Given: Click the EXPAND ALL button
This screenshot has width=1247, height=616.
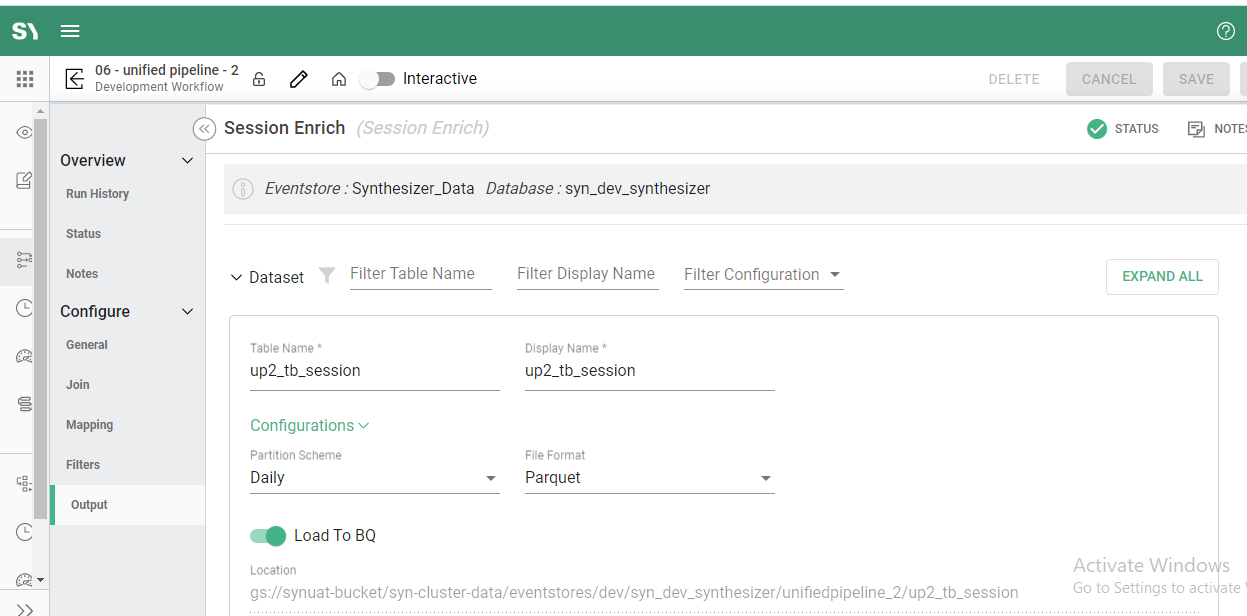Looking at the screenshot, I should 1162,277.
